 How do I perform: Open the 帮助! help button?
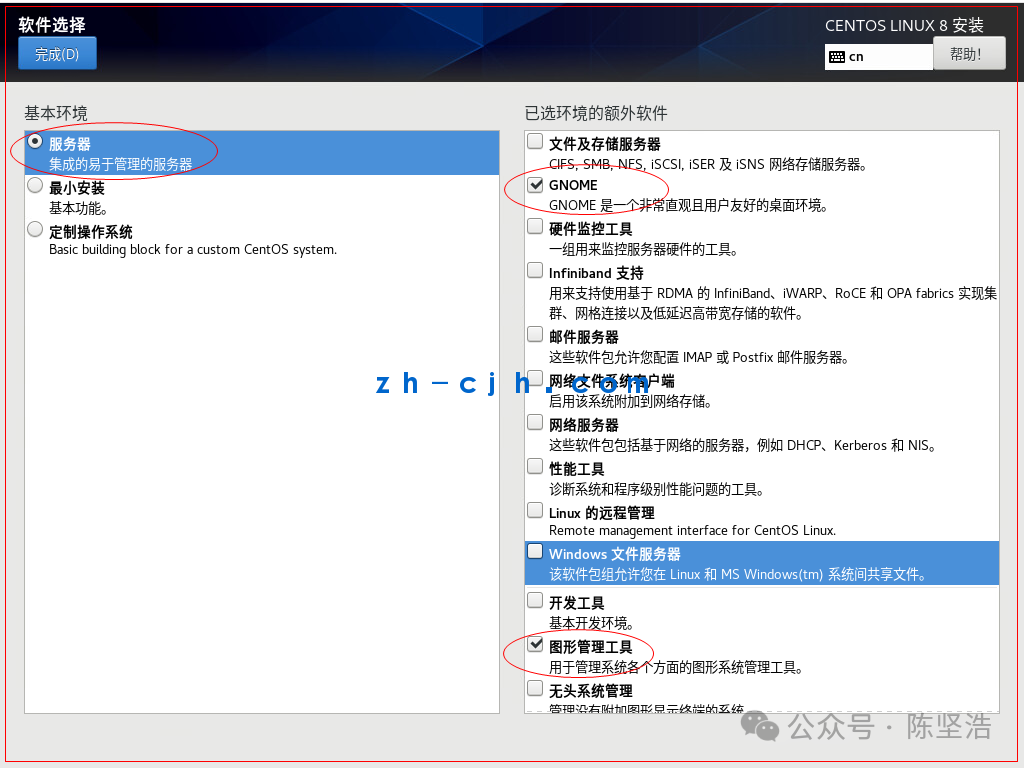point(969,54)
